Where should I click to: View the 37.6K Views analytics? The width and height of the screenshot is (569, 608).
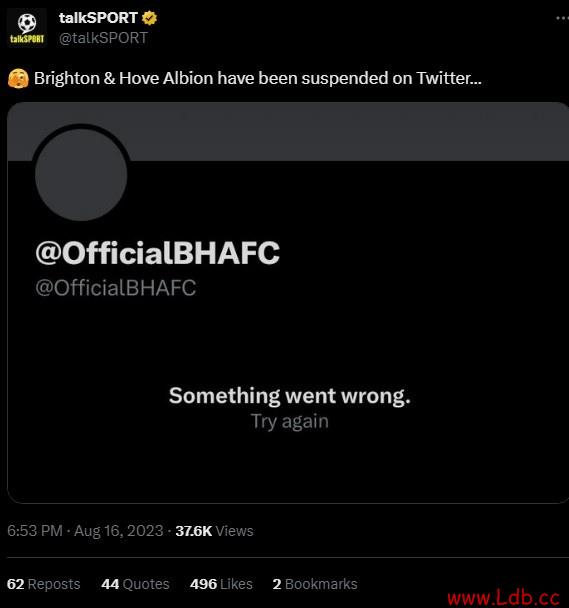click(x=214, y=531)
